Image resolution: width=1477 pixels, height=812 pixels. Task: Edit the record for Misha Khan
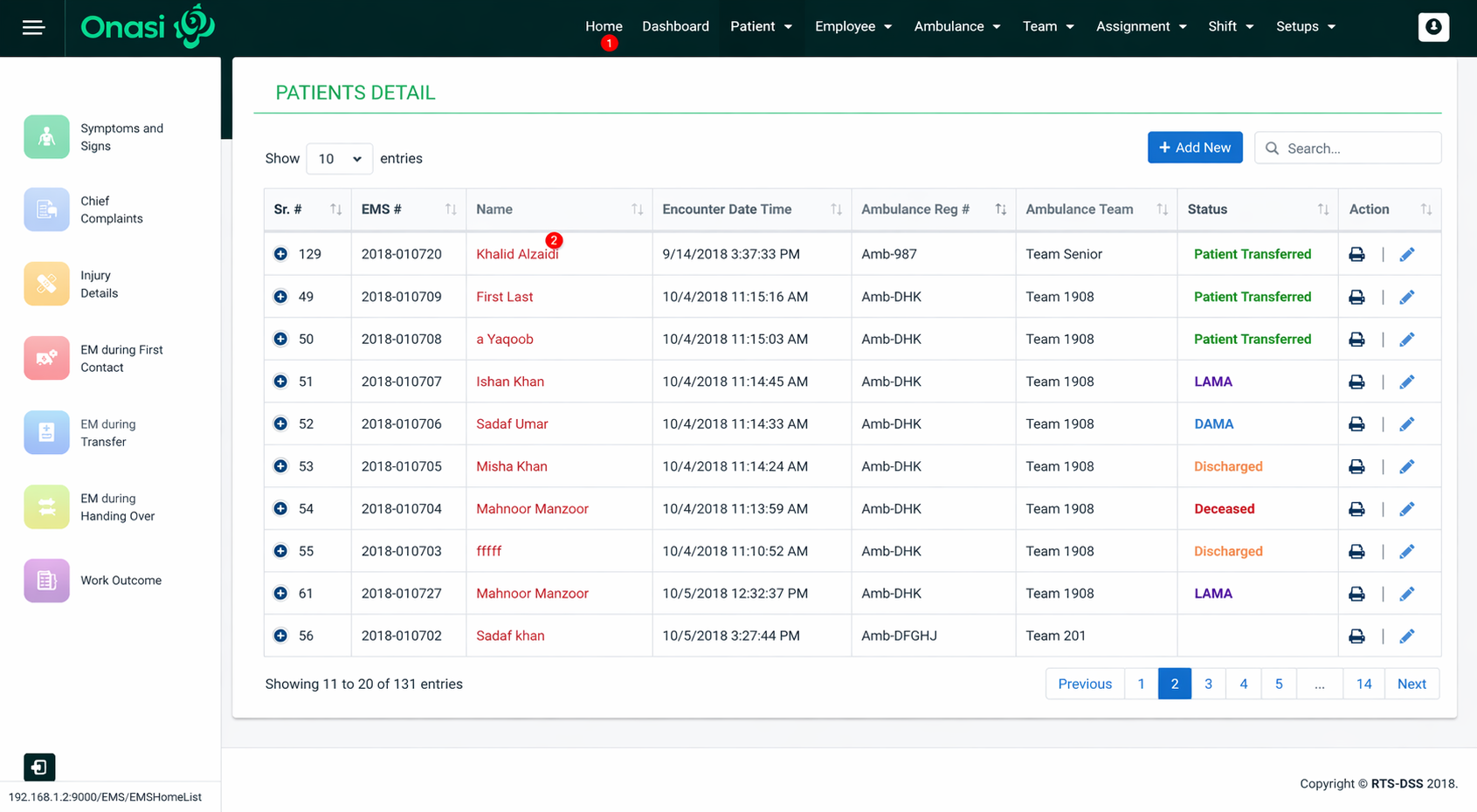pos(1407,465)
